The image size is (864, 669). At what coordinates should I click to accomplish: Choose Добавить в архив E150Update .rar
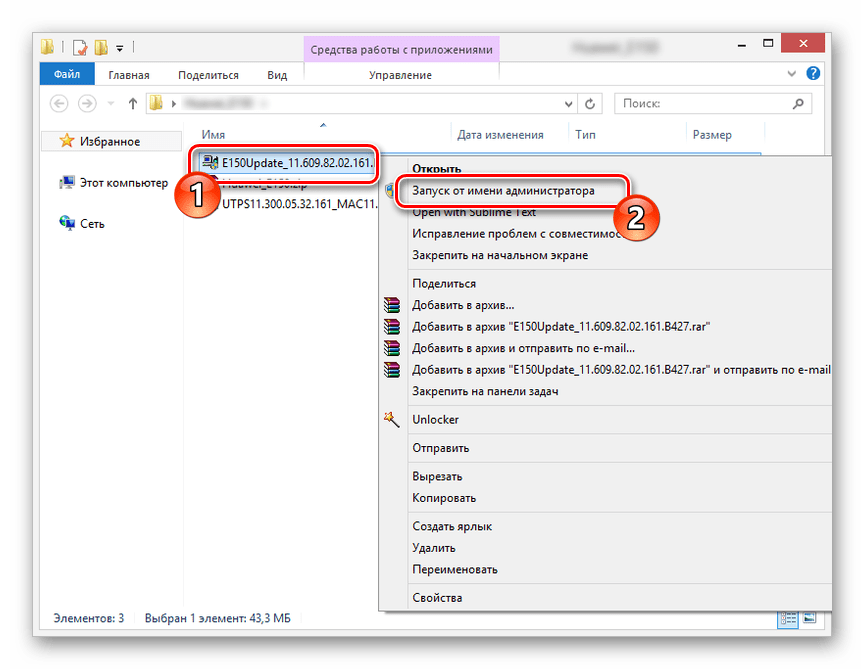(561, 326)
